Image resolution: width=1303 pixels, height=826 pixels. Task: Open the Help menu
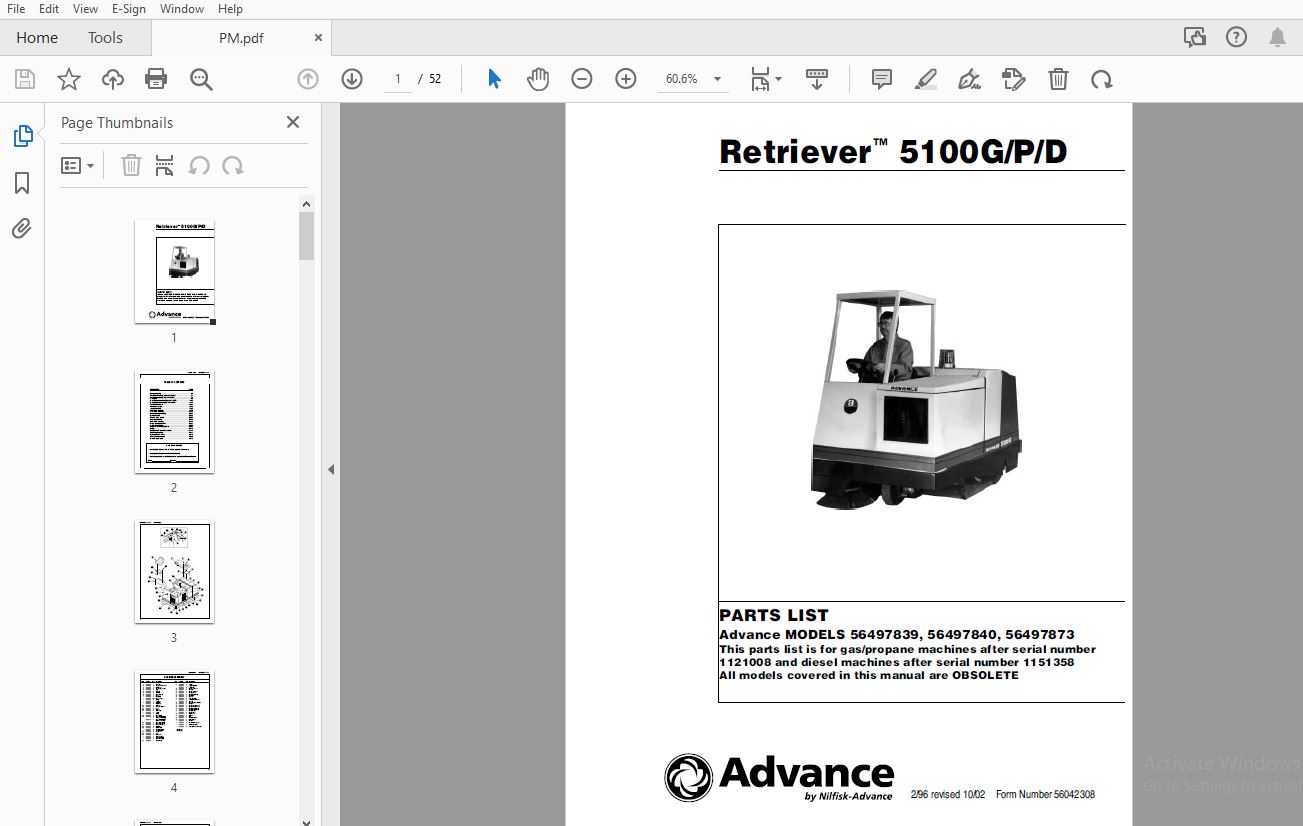point(230,8)
